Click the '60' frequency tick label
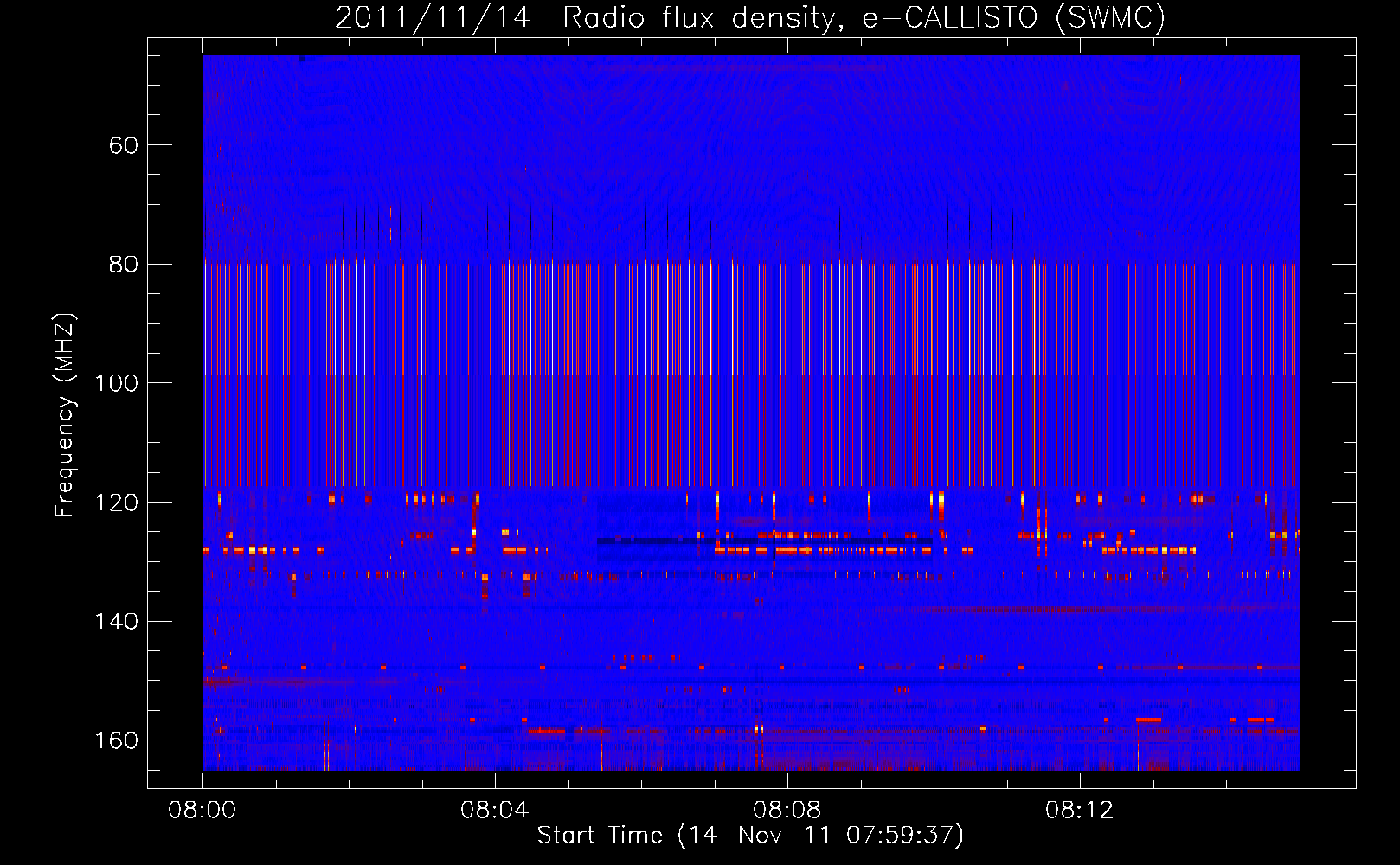Viewport: 1400px width, 865px height. pos(124,145)
